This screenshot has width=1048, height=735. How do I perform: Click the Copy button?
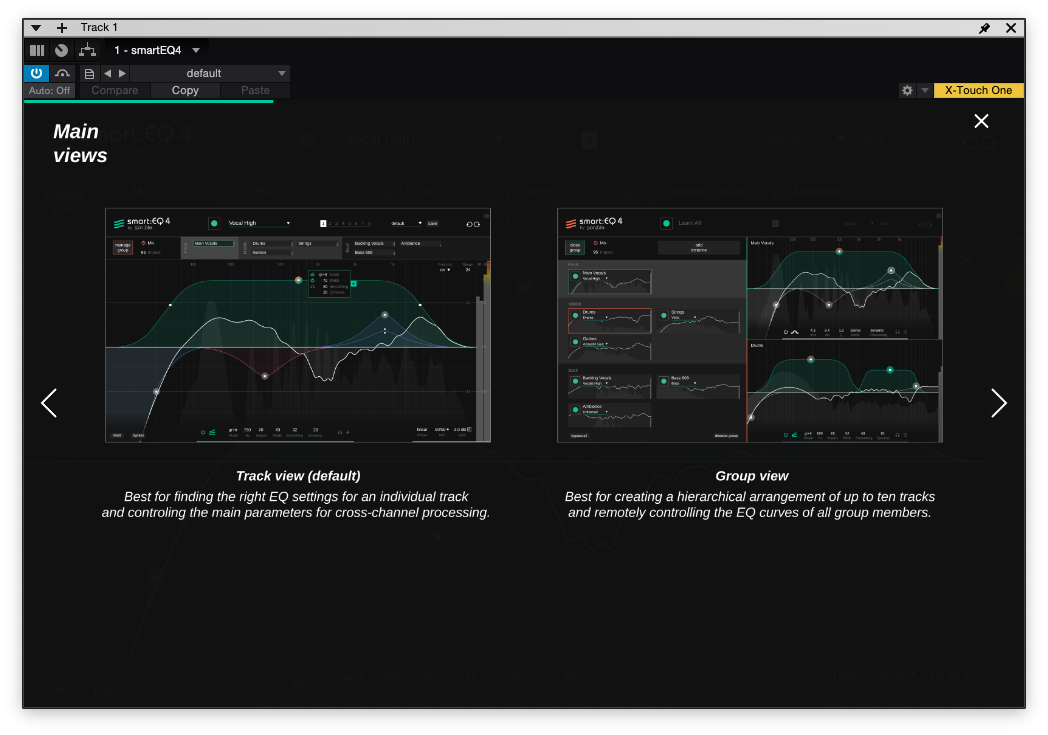click(185, 90)
